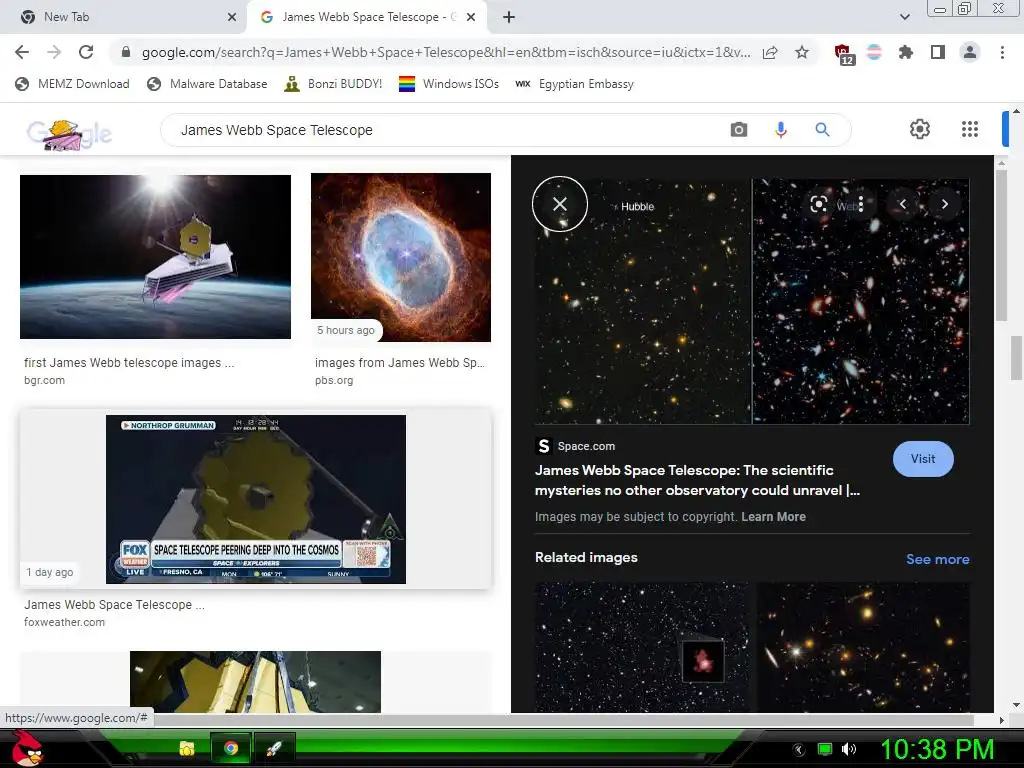Open the pbs.org nebula thumbnail
The width and height of the screenshot is (1024, 768).
tap(401, 257)
